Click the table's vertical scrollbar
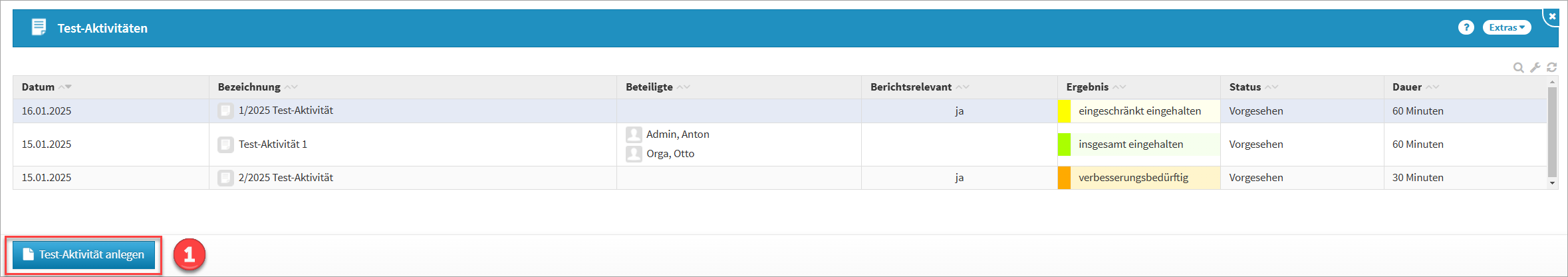Viewport: 1568px width, 277px height. (1552, 133)
